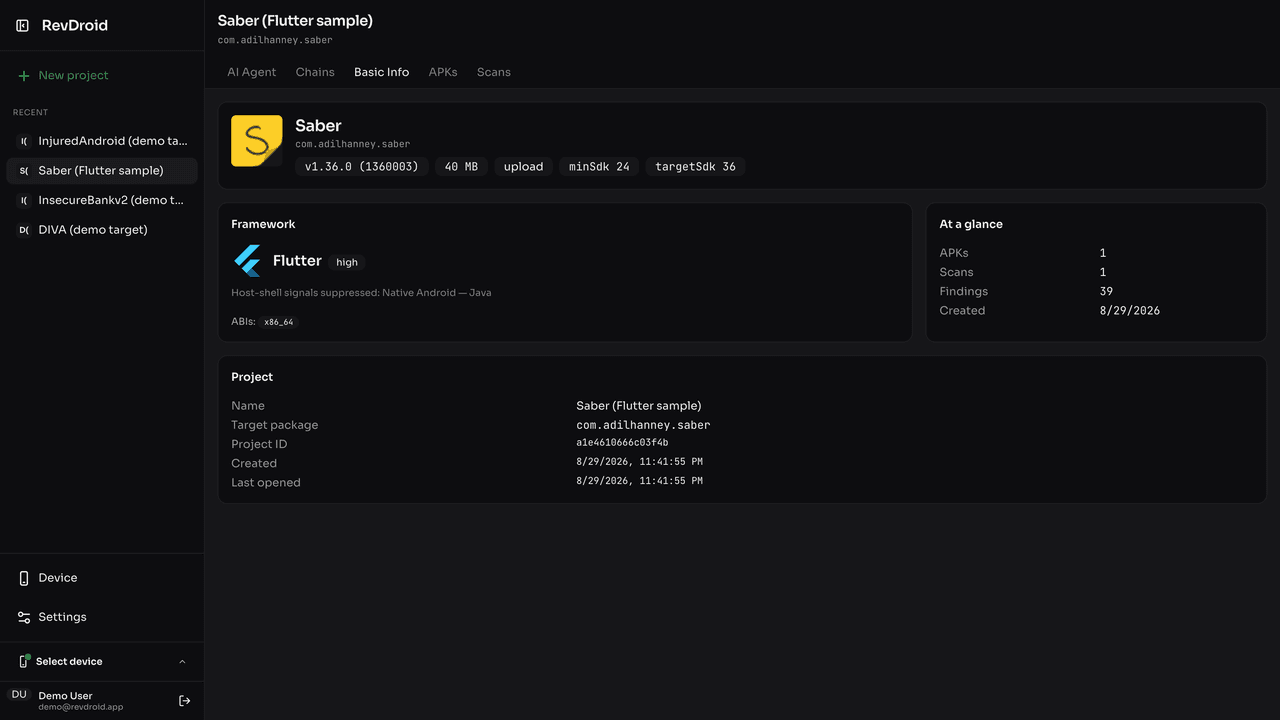The image size is (1280, 720).
Task: Click the Target package value in Project card
Action: pos(643,425)
